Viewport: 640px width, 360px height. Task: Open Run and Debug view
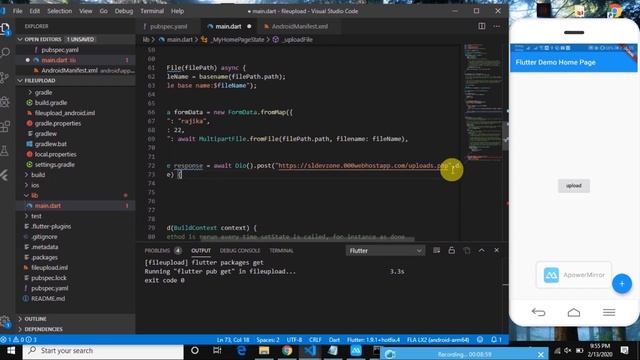coord(5,102)
